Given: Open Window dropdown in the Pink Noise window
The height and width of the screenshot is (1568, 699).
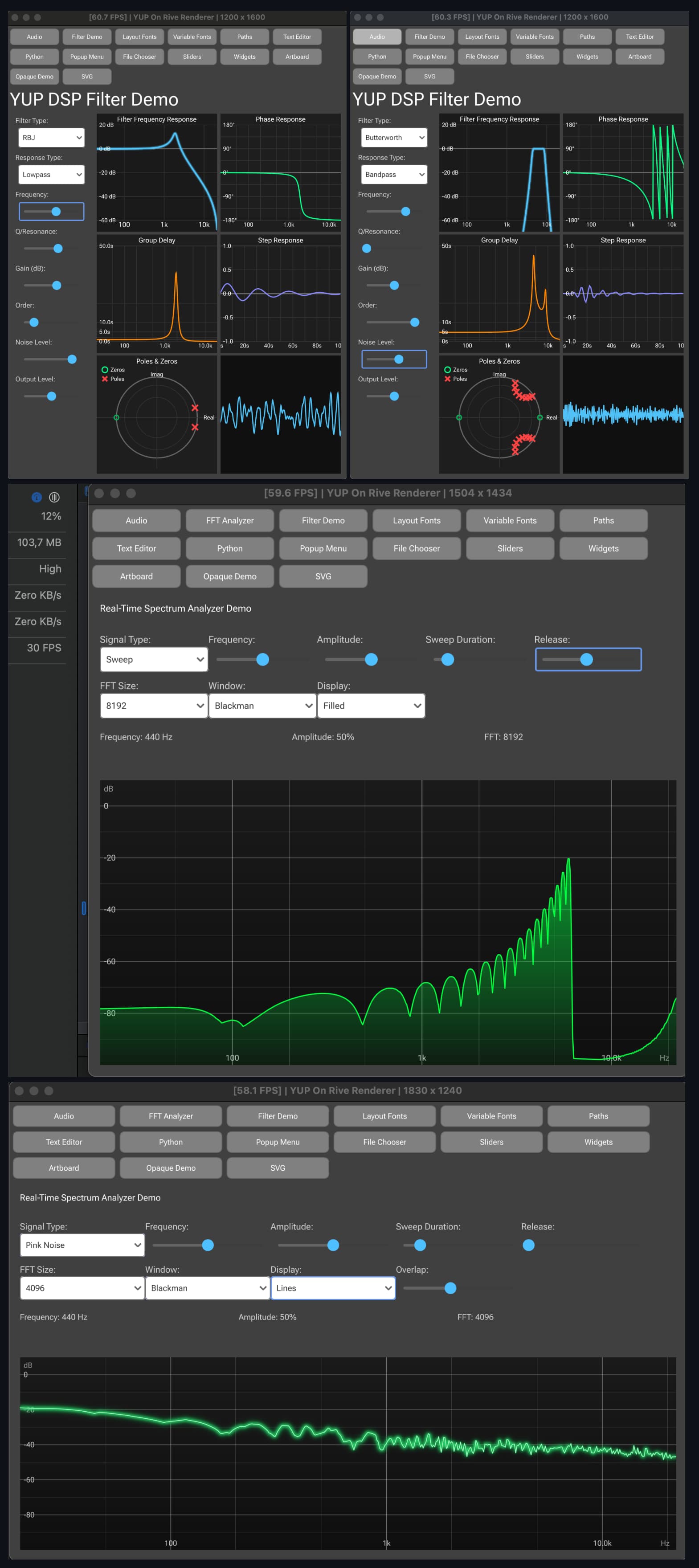Looking at the screenshot, I should click(x=208, y=1288).
